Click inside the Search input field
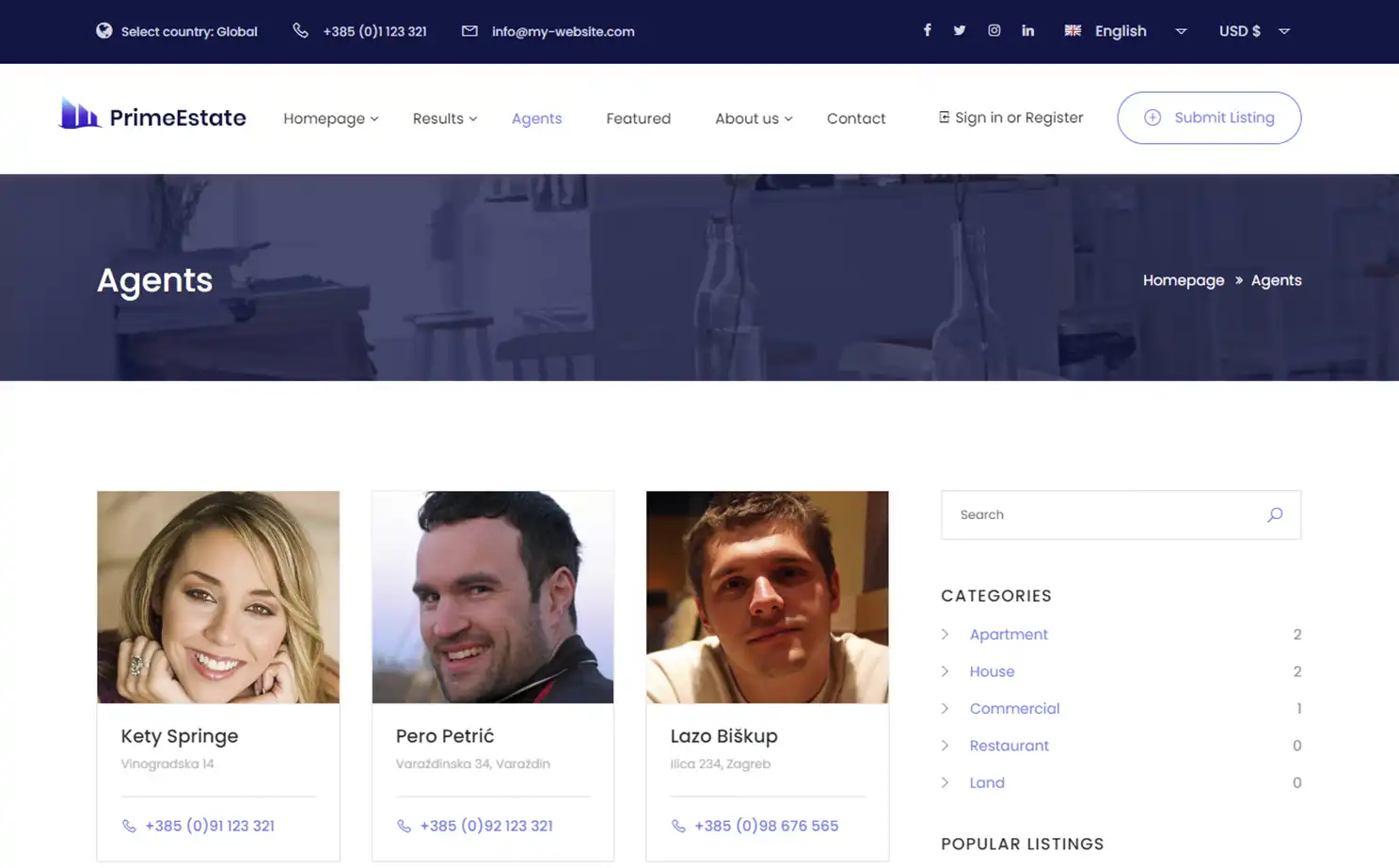The image size is (1399, 868). [x=1082, y=514]
